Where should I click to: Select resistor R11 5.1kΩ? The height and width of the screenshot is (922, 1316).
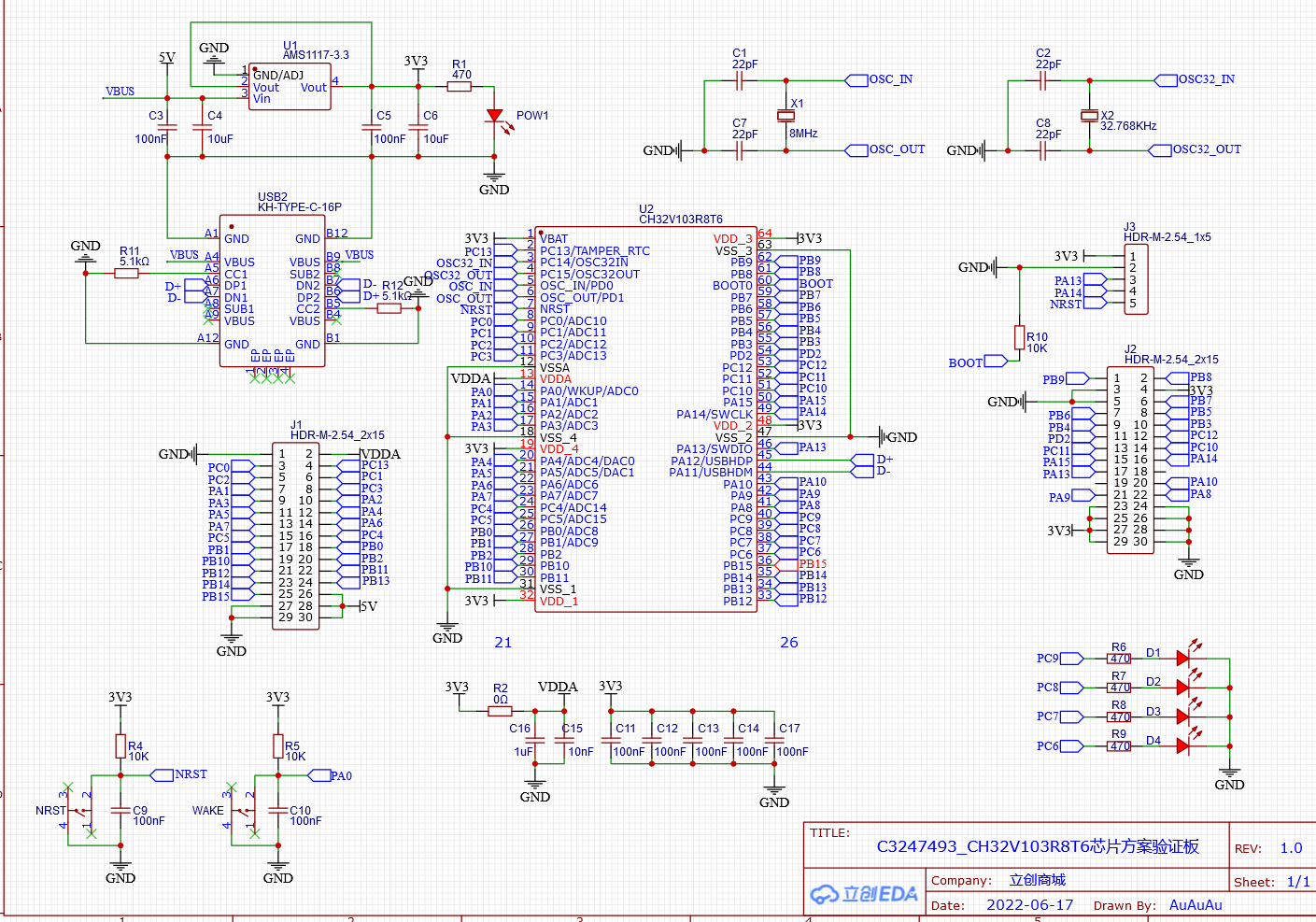(126, 274)
